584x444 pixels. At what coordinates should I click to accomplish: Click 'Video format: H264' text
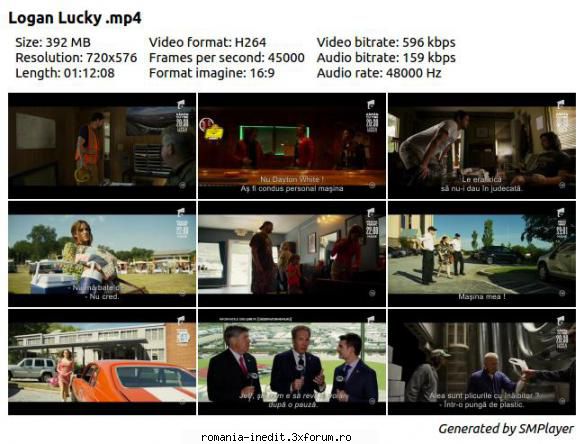207,42
